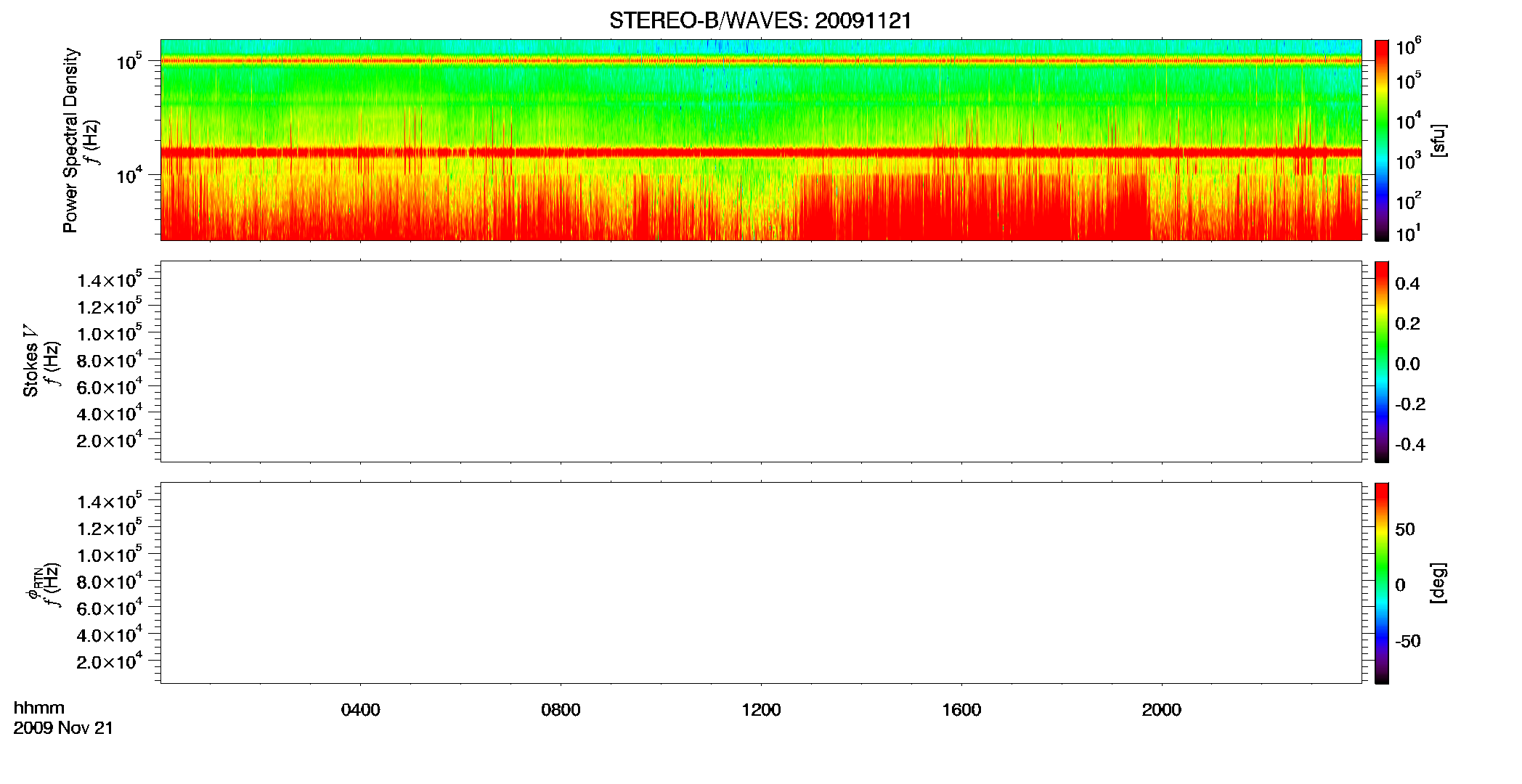Click the empty Stokes V plot panel

pyautogui.click(x=761, y=362)
